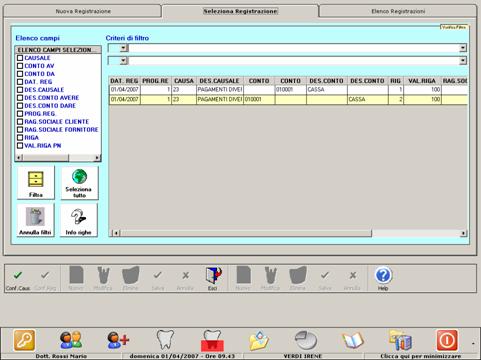Click the gray pie chart icon
Viewport: 481px width, 360px height.
point(306,341)
